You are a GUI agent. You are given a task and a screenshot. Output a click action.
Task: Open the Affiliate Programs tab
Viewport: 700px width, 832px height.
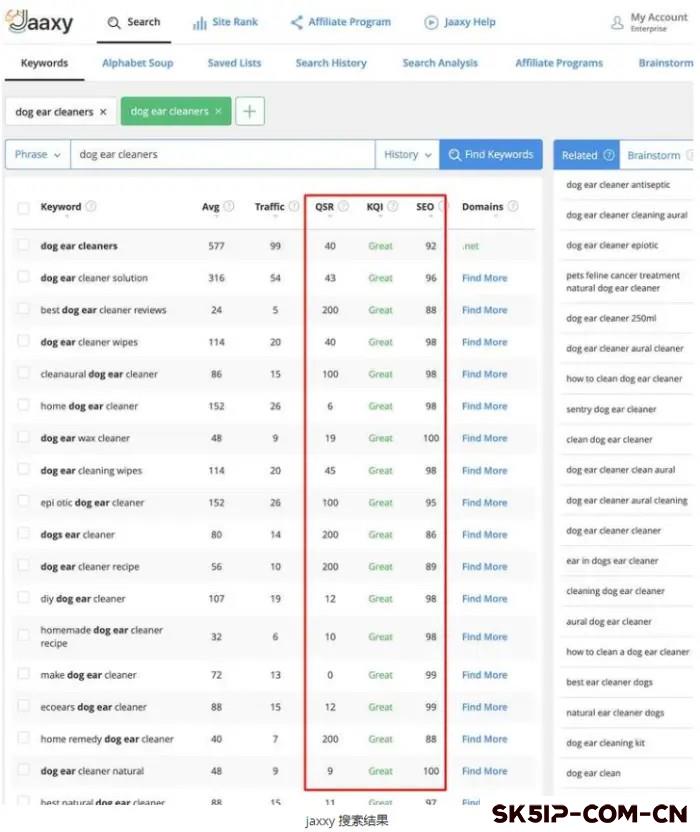pos(559,63)
